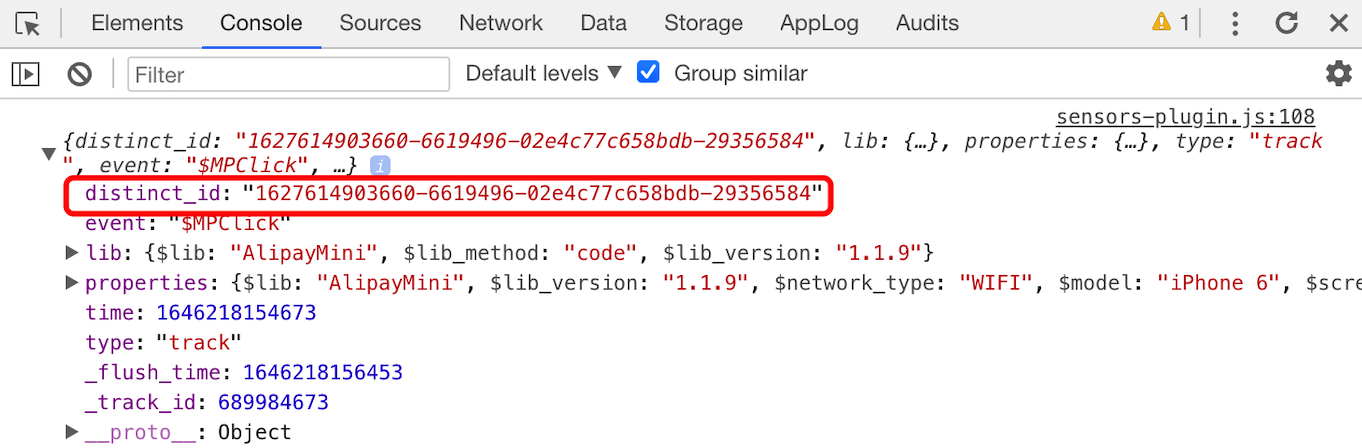Click the yellow warning indicator icon
This screenshot has width=1362, height=448.
pyautogui.click(x=1161, y=22)
